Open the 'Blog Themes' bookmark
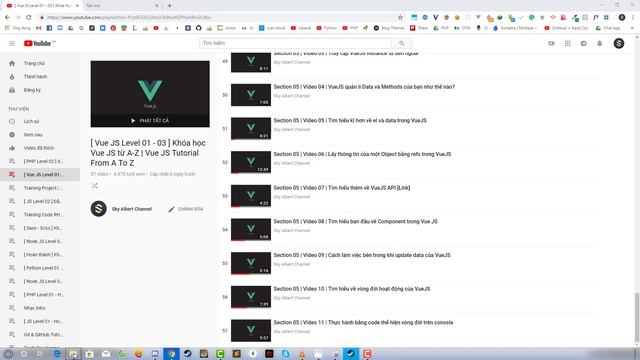 (x=389, y=28)
